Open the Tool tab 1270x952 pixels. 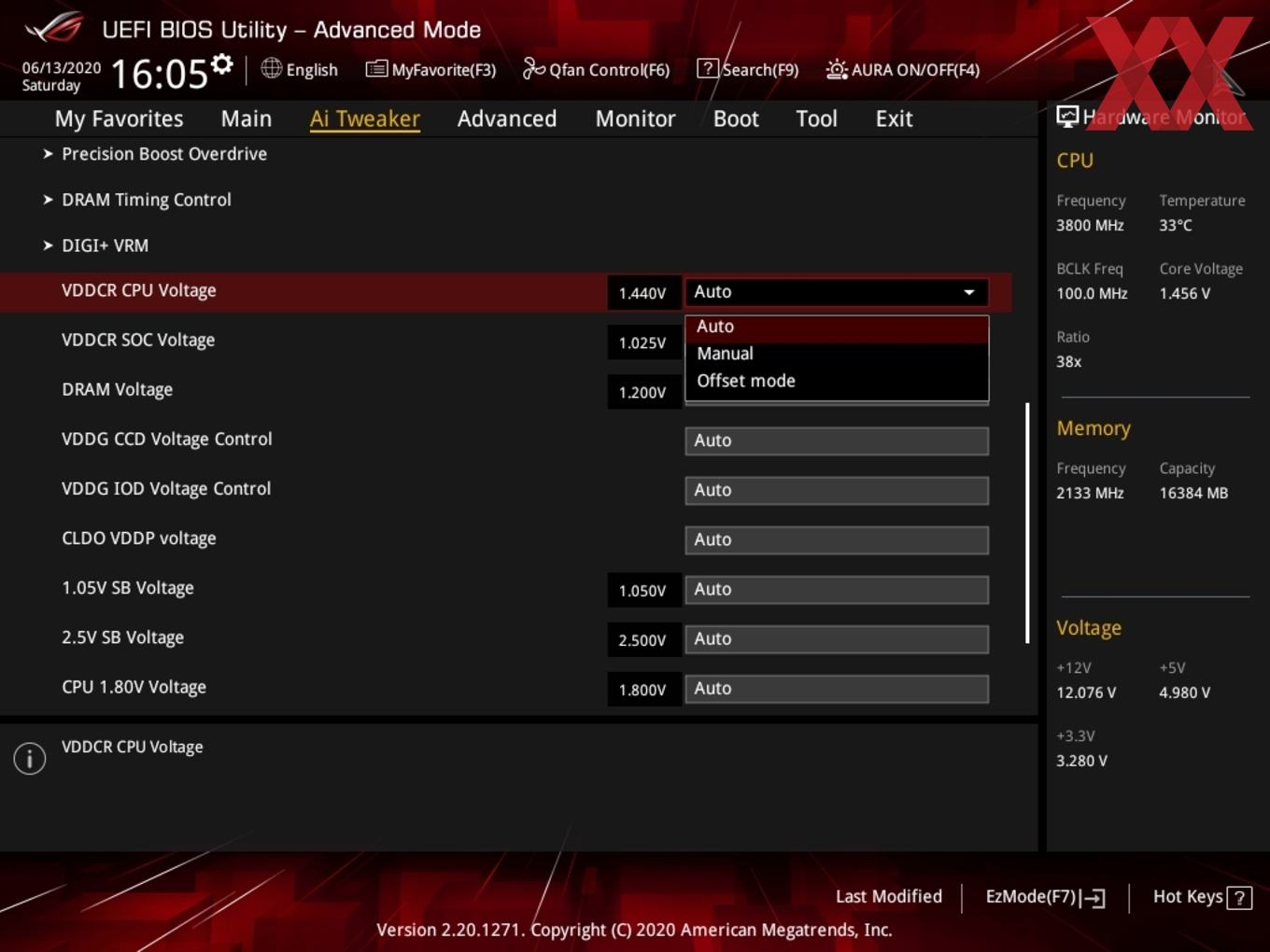816,119
